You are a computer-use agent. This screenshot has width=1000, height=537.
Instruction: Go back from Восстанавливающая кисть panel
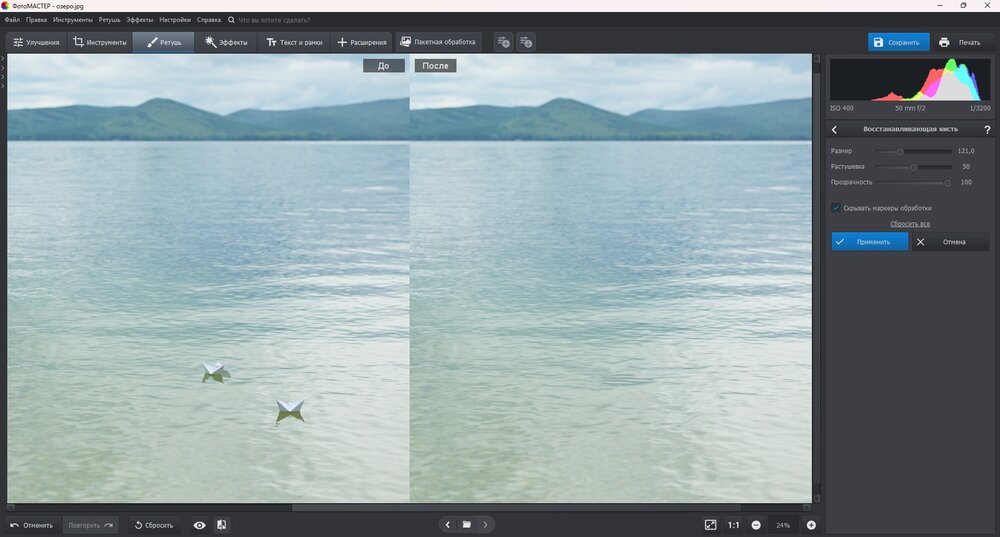point(835,129)
